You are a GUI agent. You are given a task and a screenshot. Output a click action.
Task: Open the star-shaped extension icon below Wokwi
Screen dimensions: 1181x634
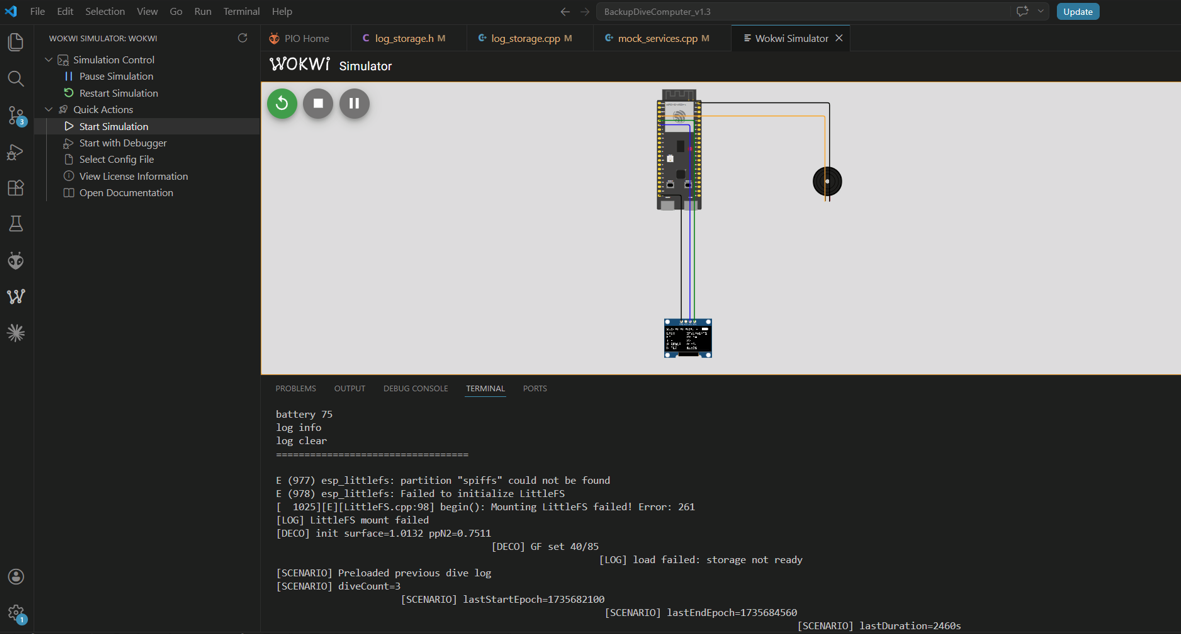pos(16,333)
